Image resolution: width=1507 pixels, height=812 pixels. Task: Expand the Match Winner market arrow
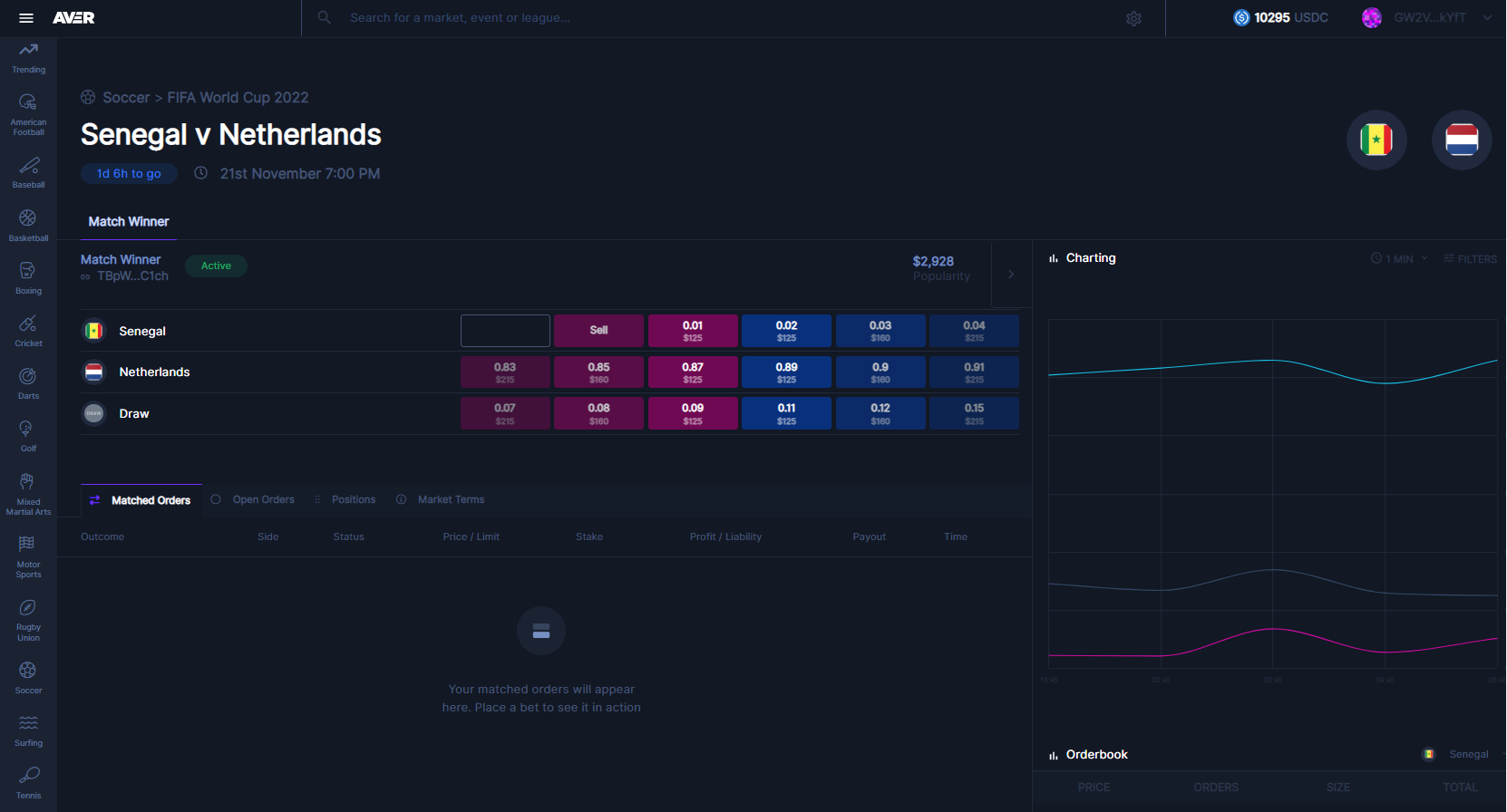(x=1011, y=274)
